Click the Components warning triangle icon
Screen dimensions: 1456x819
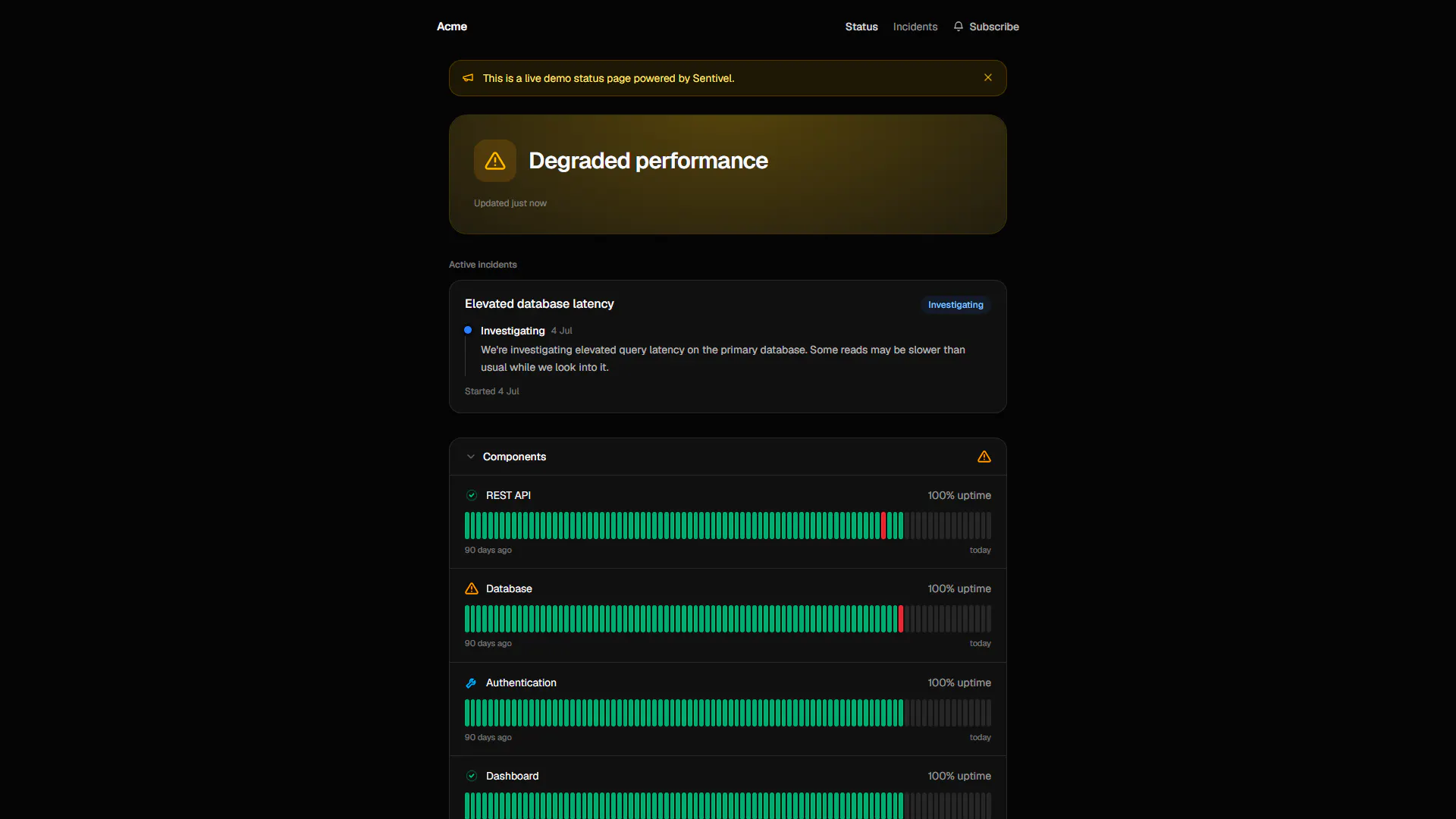pos(984,457)
